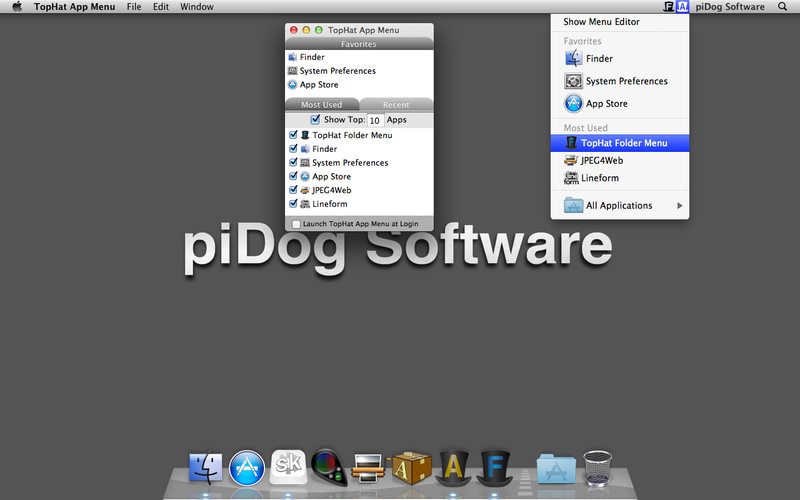Expand All Applications submenu arrow

tap(680, 206)
